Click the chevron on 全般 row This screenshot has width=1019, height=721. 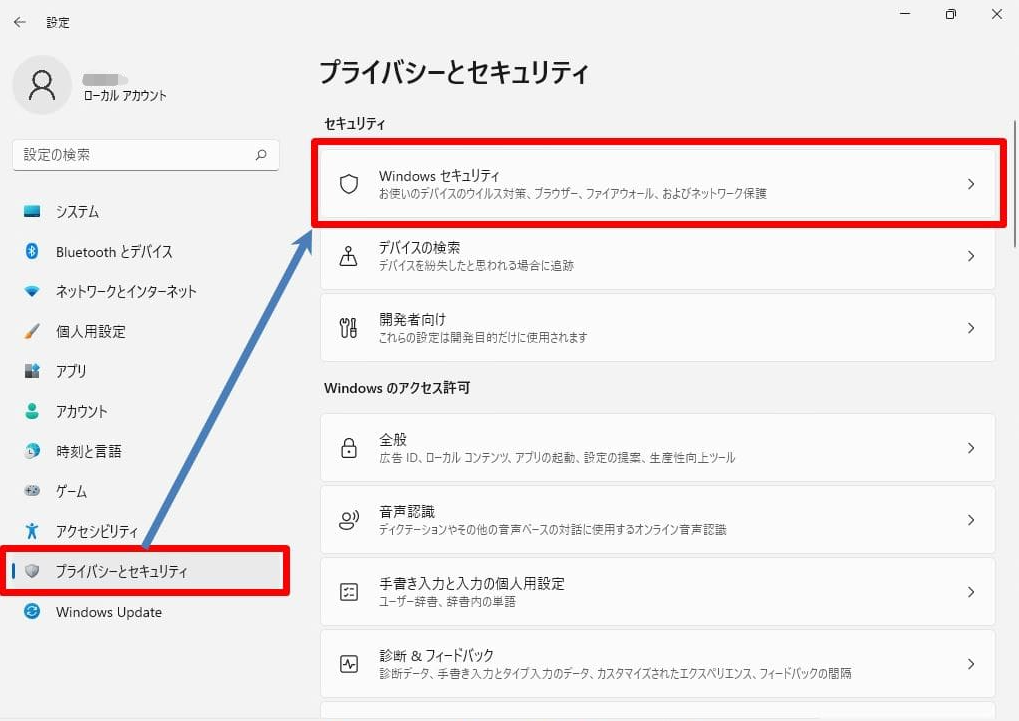pos(971,448)
